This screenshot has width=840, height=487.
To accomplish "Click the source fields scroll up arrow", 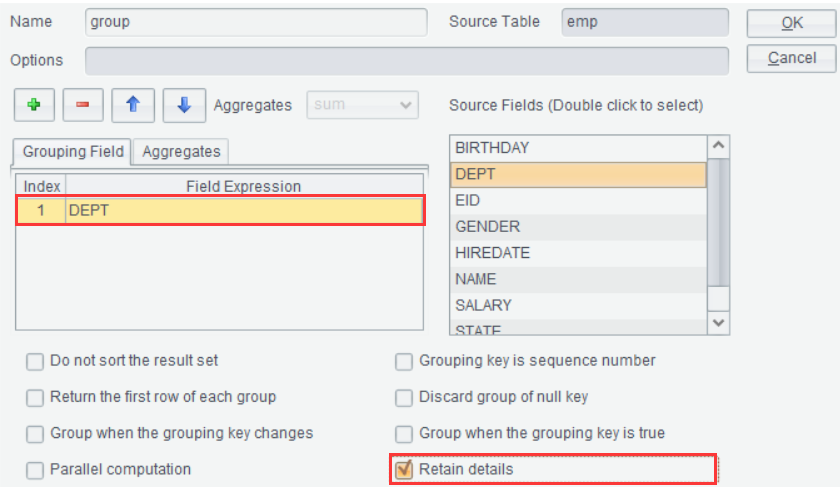I will pyautogui.click(x=718, y=146).
